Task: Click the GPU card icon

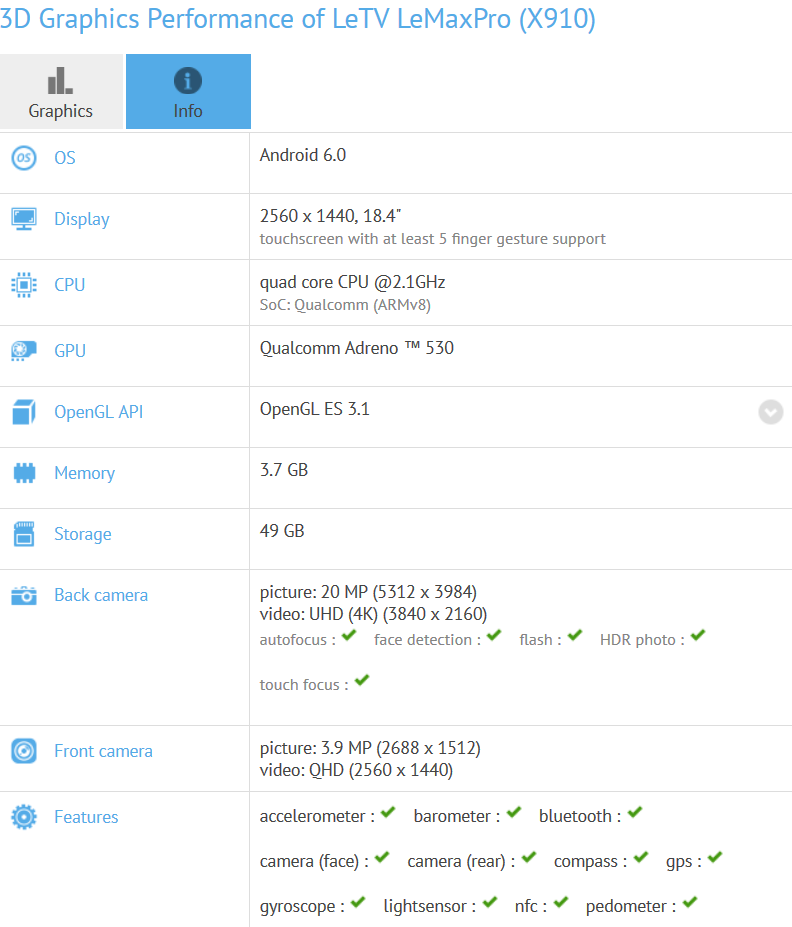Action: [x=24, y=351]
